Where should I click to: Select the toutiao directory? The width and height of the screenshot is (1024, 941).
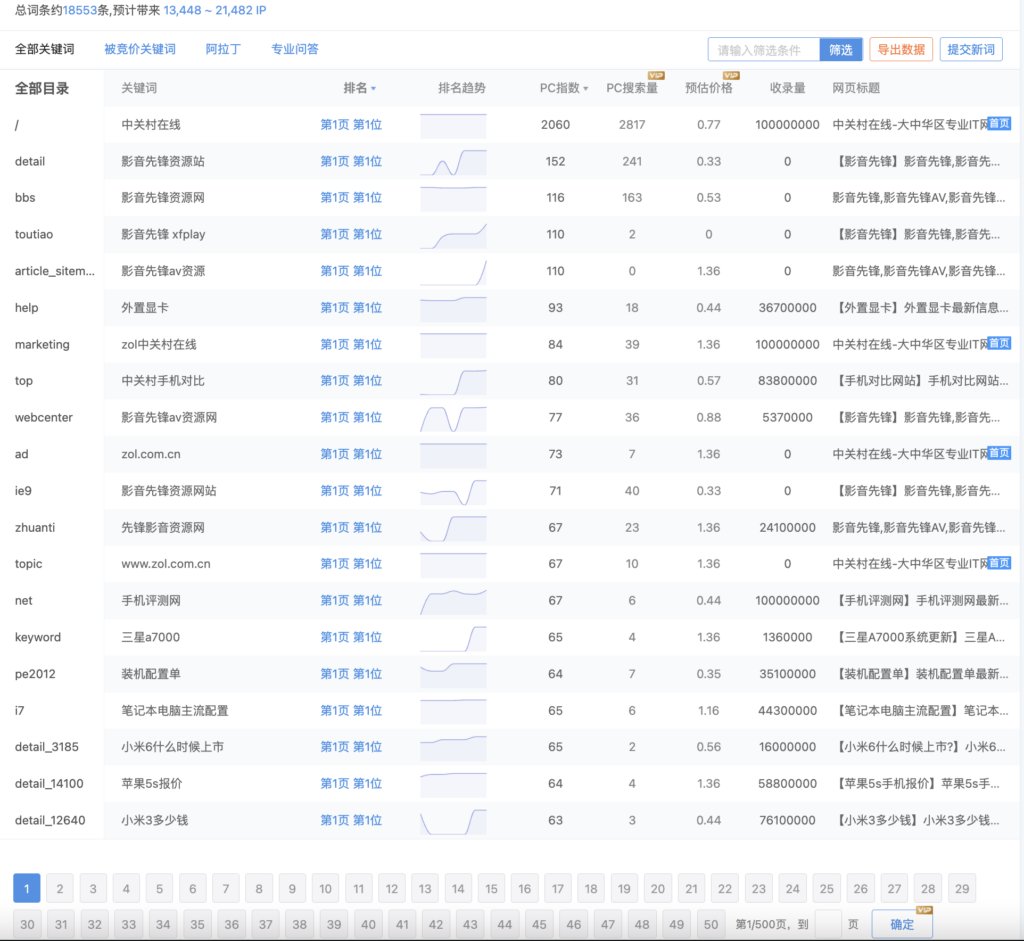click(x=34, y=234)
